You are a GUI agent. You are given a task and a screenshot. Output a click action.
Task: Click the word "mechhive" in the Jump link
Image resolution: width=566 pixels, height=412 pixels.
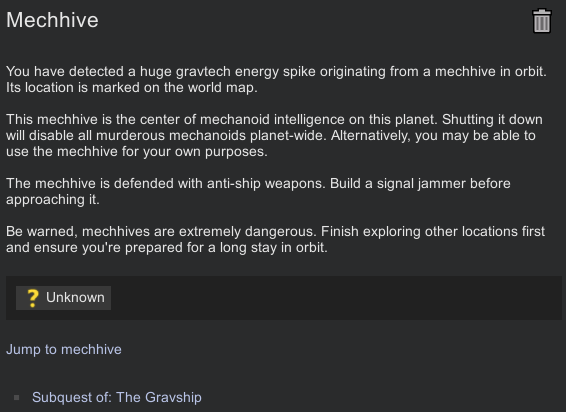pyautogui.click(x=91, y=350)
